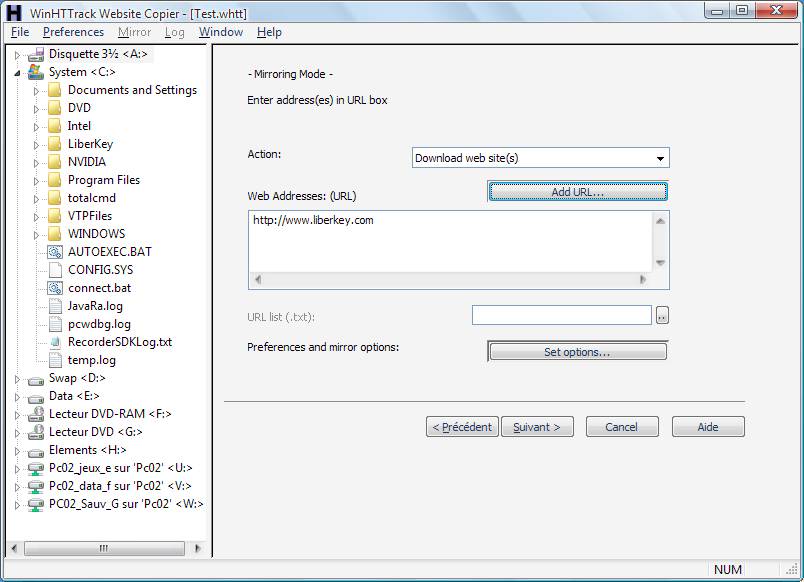The height and width of the screenshot is (582, 804).
Task: Expand the Data E: drive node
Action: click(17, 397)
